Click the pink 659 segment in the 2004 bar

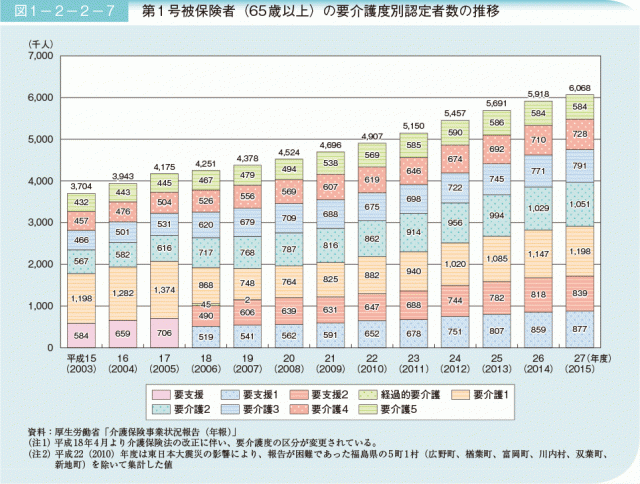(123, 334)
